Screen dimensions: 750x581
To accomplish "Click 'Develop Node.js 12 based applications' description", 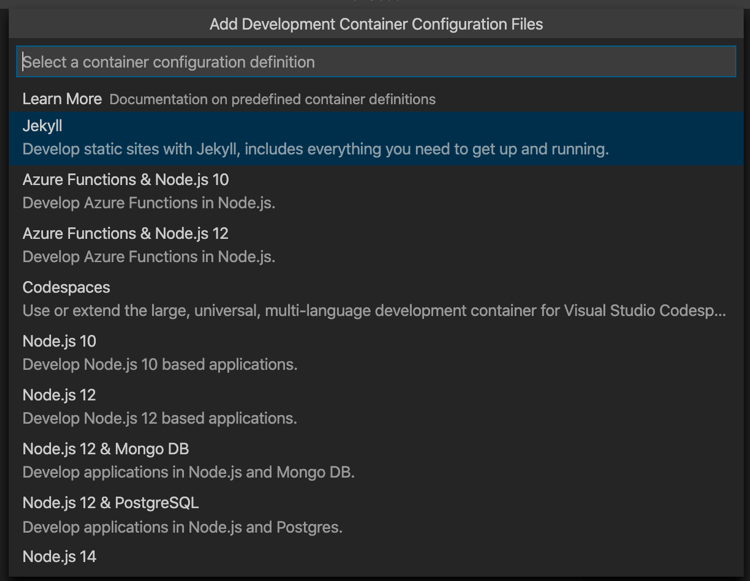I will 159,418.
